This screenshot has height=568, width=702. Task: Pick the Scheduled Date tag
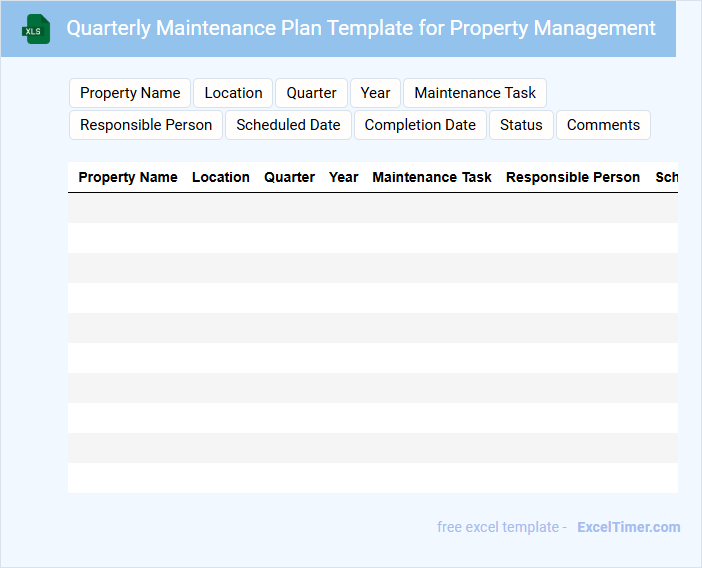click(288, 125)
